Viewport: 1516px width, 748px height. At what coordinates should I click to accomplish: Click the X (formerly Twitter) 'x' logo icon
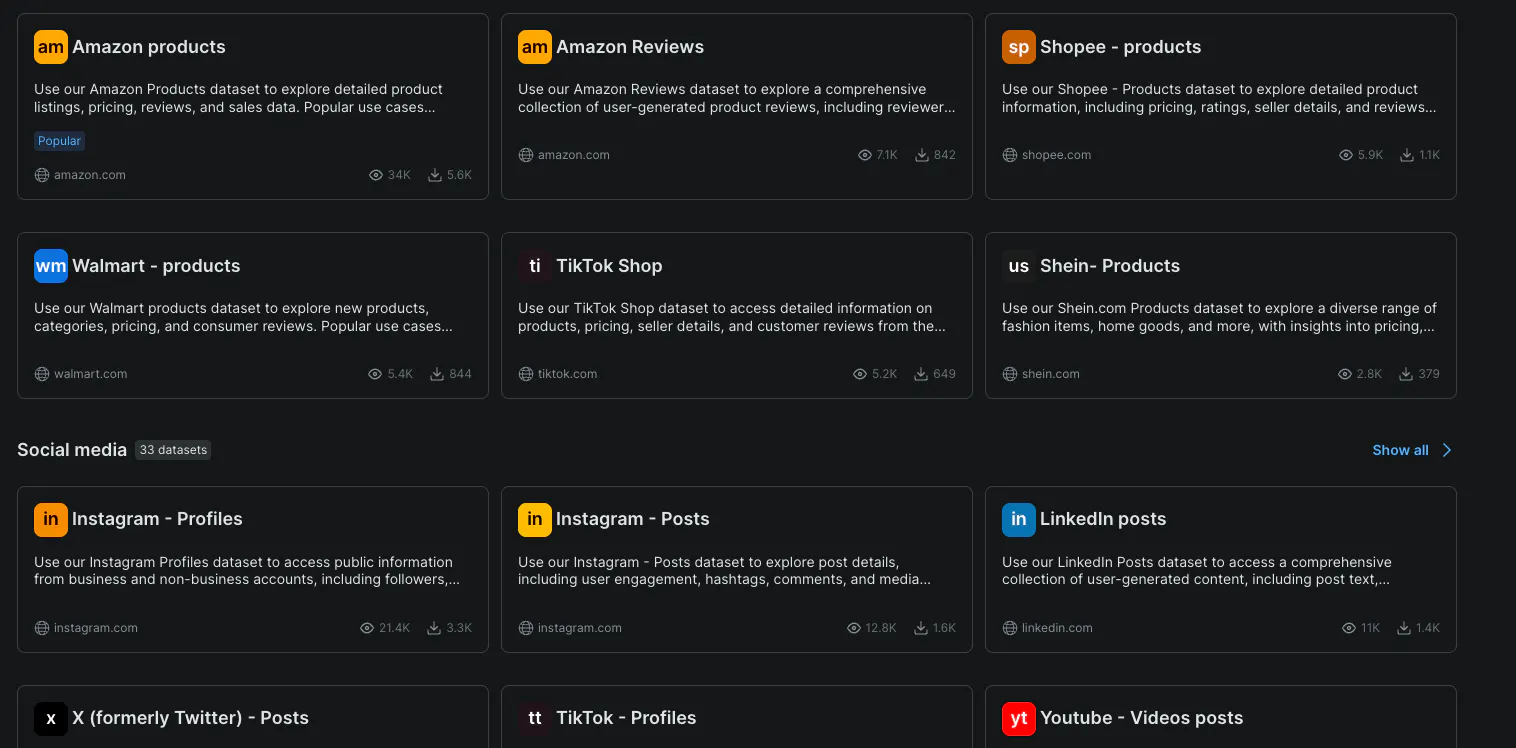(x=51, y=718)
